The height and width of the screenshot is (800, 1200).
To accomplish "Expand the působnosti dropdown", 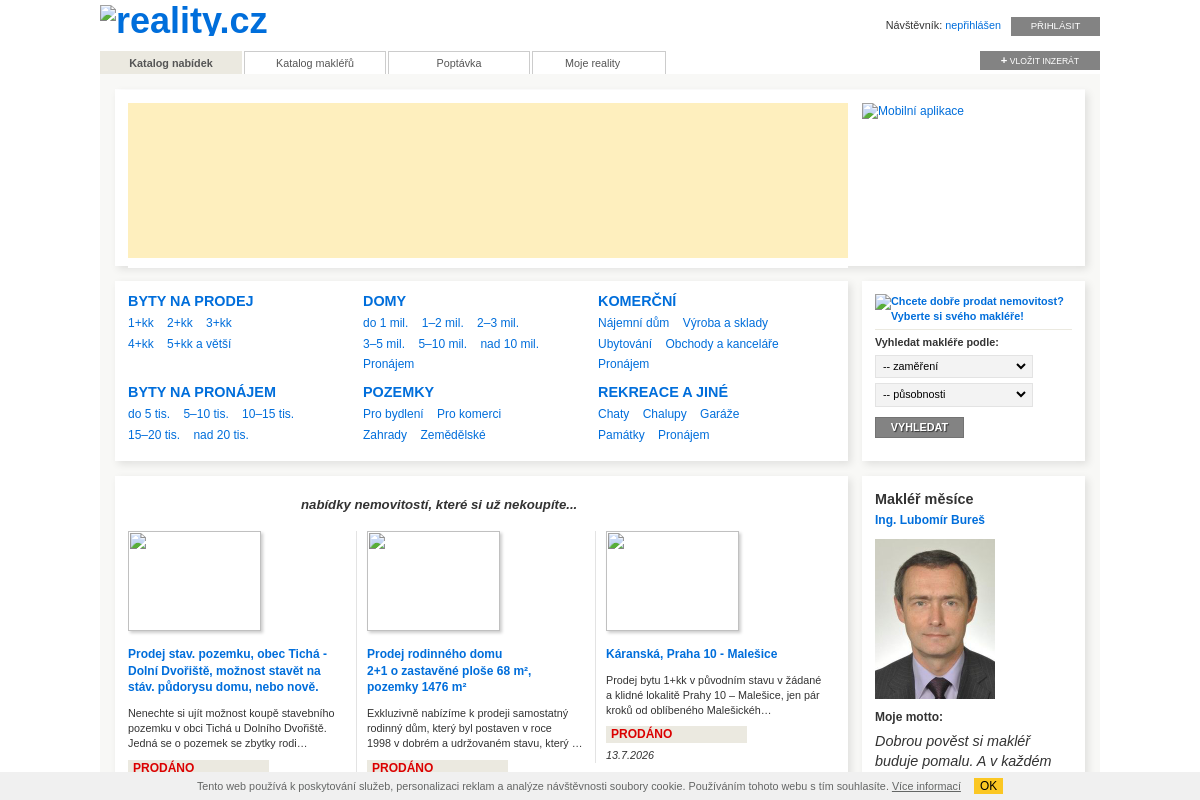I will pos(954,395).
